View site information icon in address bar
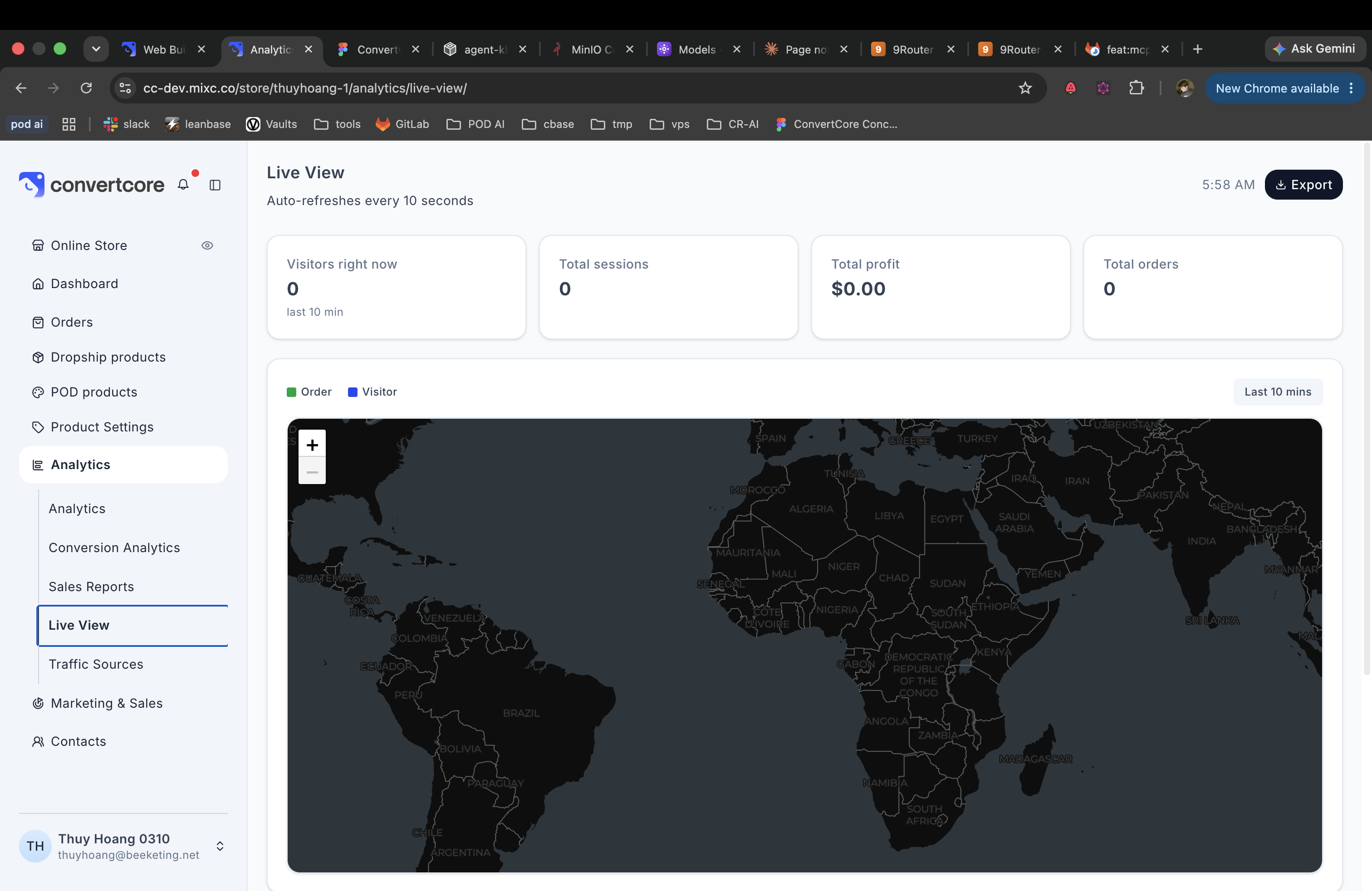 pyautogui.click(x=125, y=88)
